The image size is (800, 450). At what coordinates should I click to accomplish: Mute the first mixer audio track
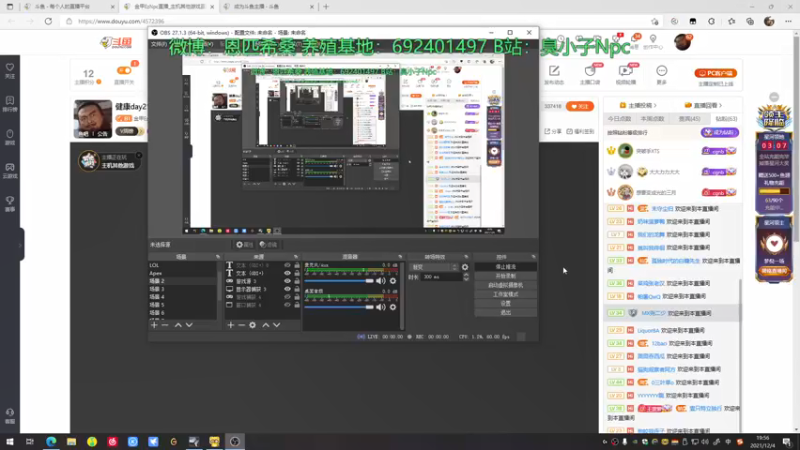[x=381, y=281]
